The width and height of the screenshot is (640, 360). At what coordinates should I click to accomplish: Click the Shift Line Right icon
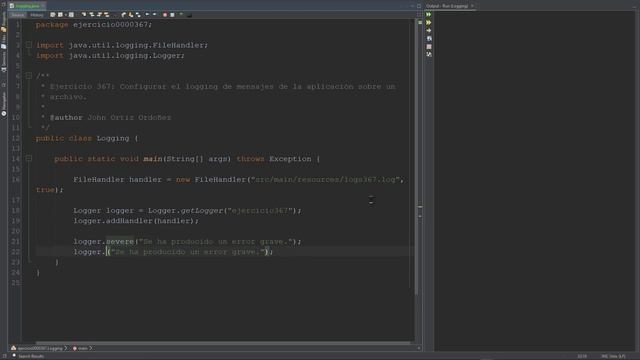155,15
